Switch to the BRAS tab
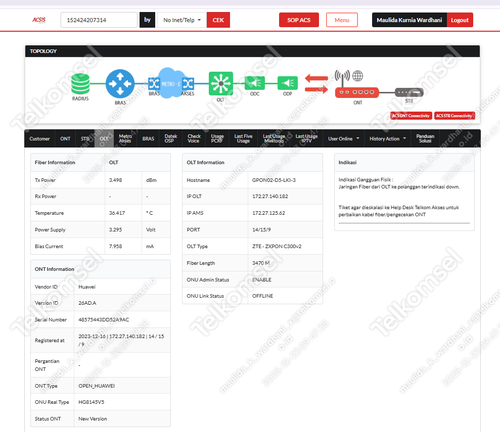Screen dimensions: 500x432 tap(148, 139)
